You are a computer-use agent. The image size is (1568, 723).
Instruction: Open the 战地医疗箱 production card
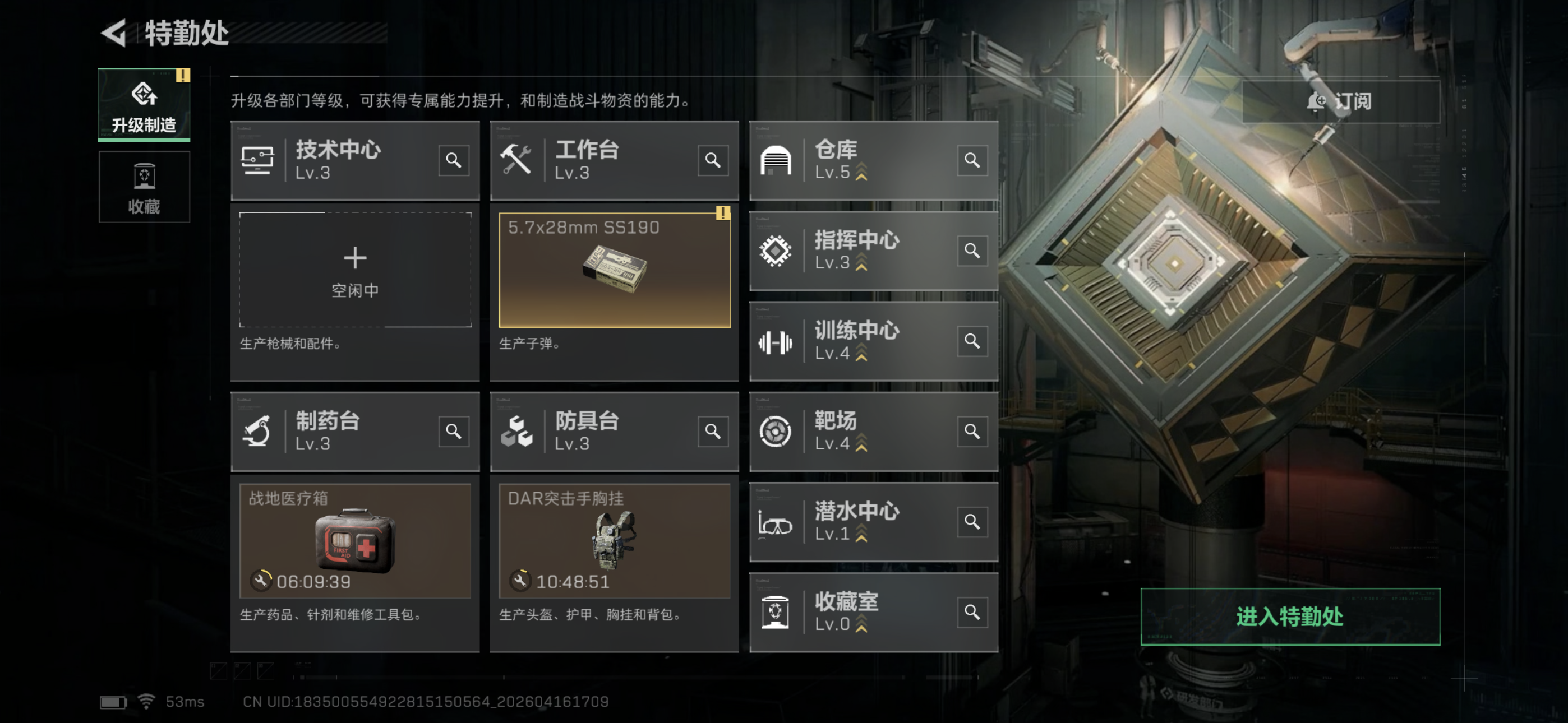(x=356, y=541)
